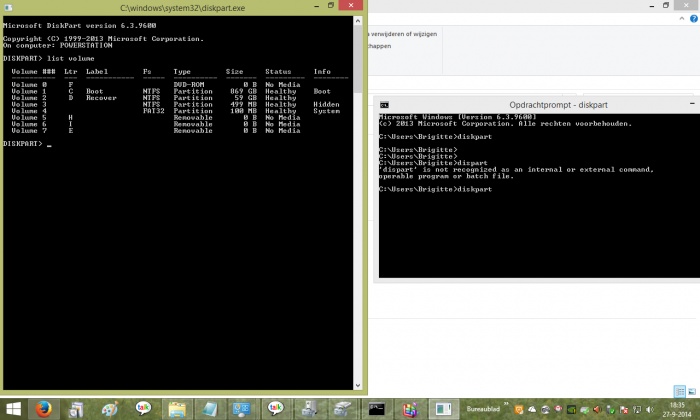
Task: Open the computer management taskbar icon
Action: click(309, 409)
